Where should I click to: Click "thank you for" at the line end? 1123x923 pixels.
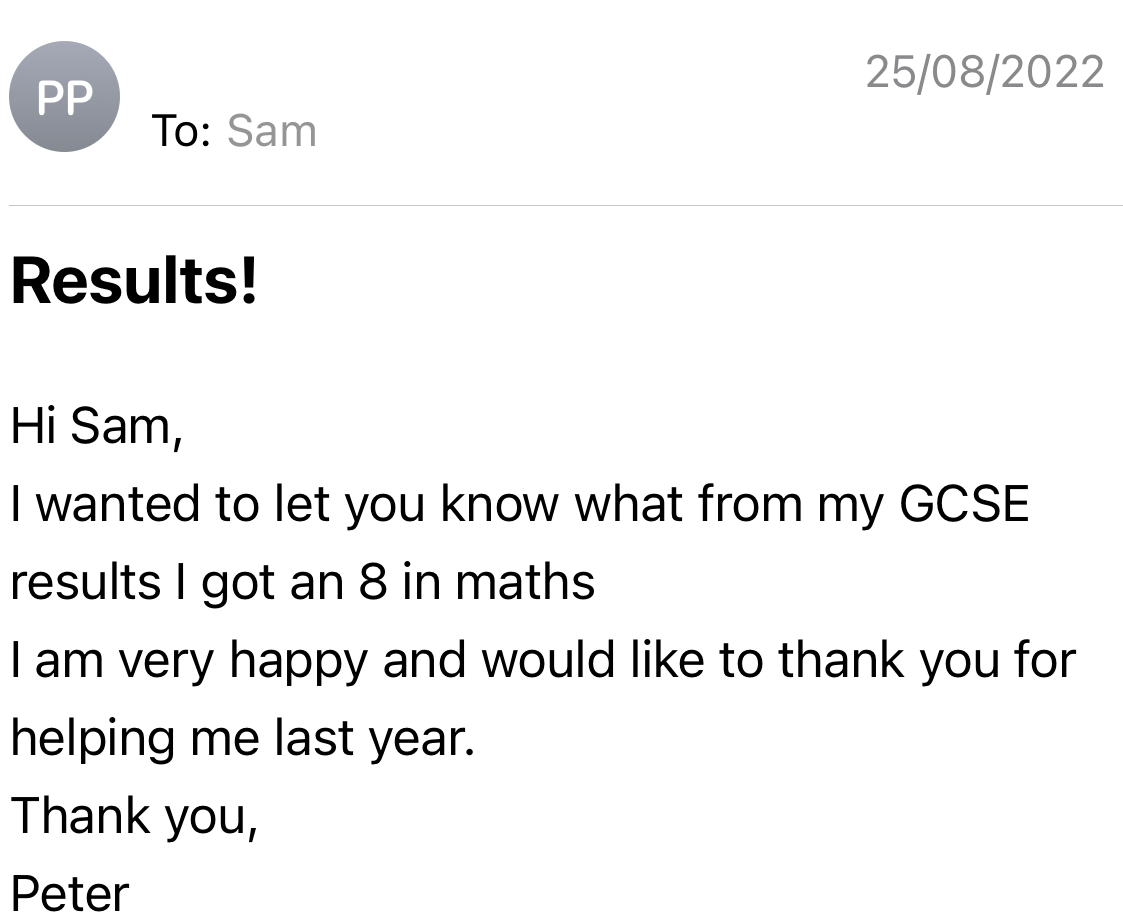tap(926, 660)
